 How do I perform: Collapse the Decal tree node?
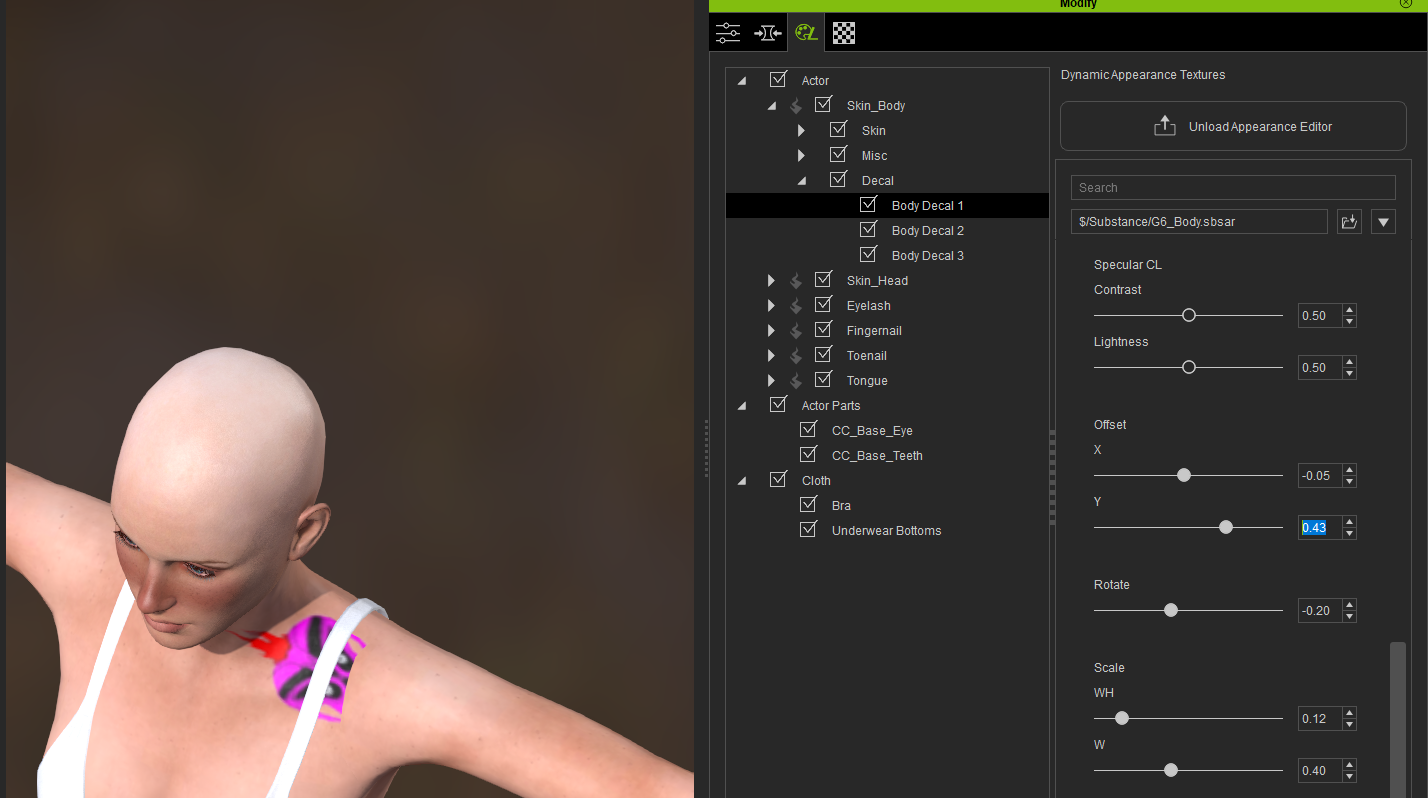(x=801, y=181)
